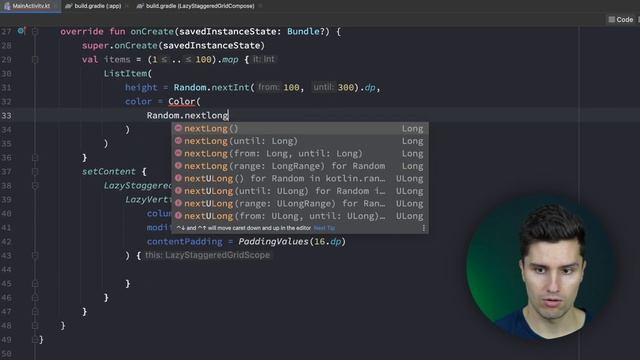This screenshot has width=640, height=360.
Task: Pick nextULong() for Random completion item
Action: [300, 179]
